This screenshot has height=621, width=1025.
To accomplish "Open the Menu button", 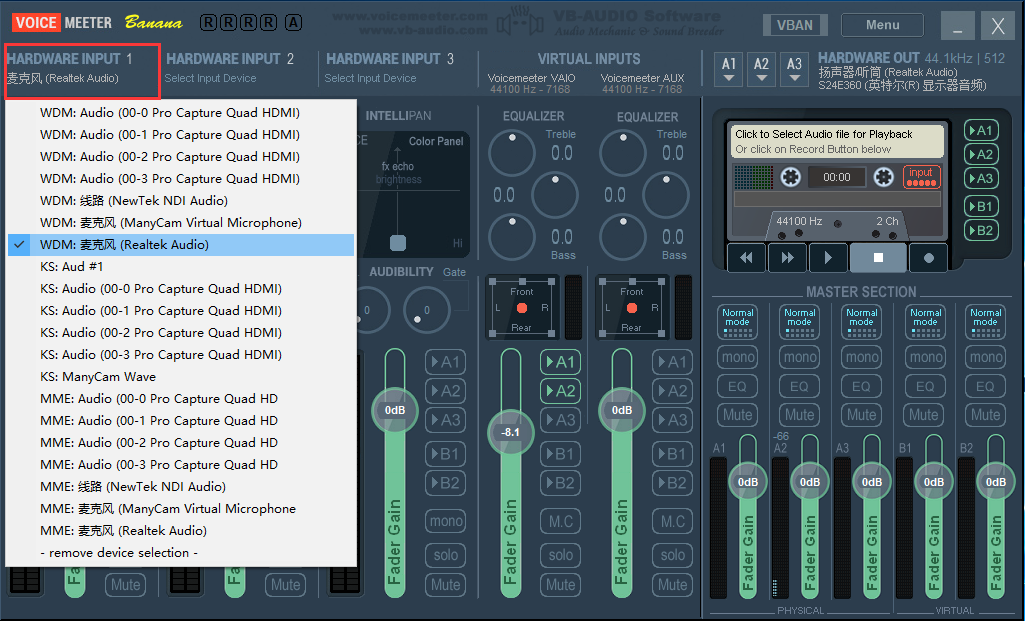I will [x=882, y=25].
